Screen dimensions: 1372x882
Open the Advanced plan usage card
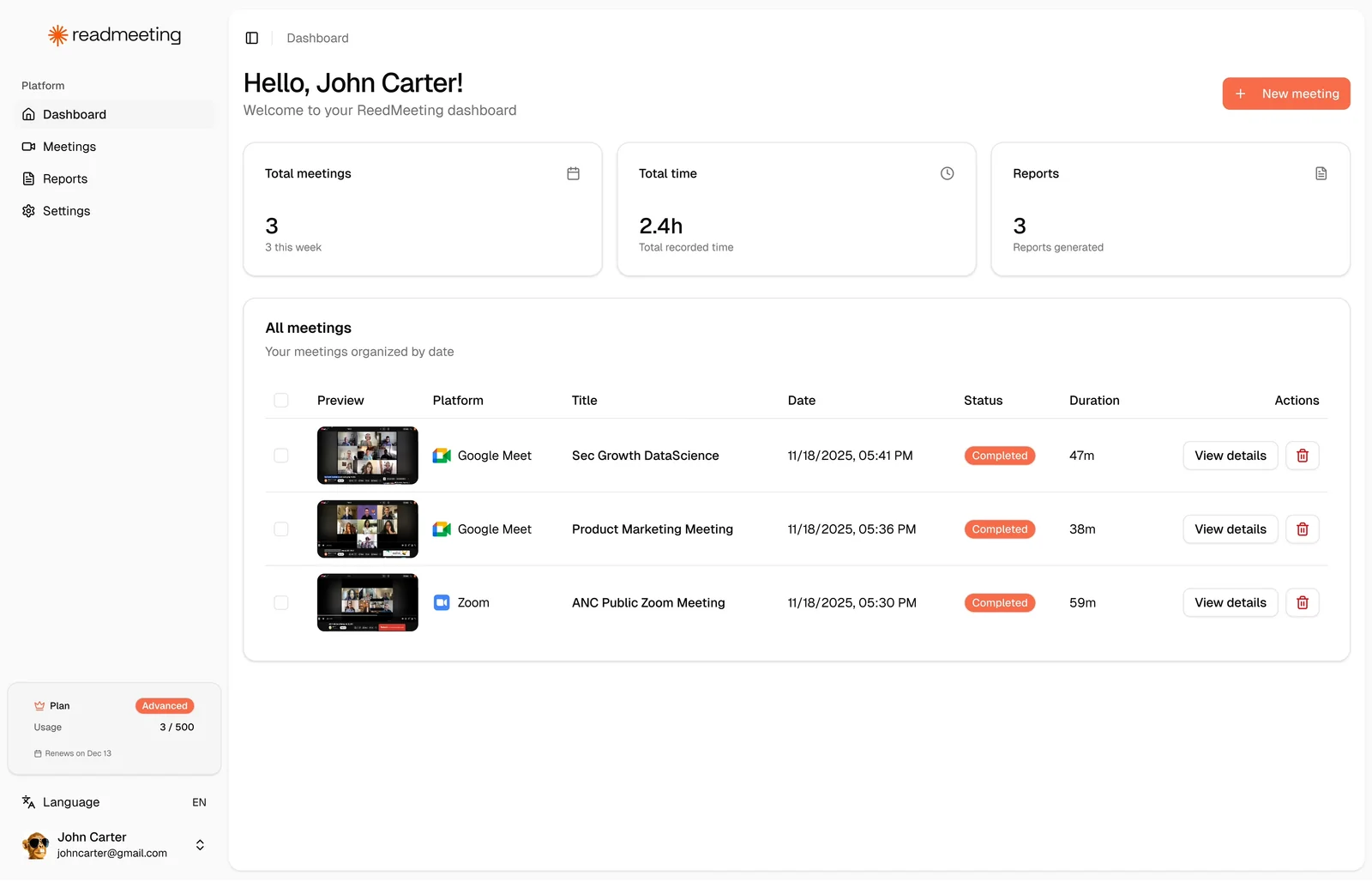114,728
